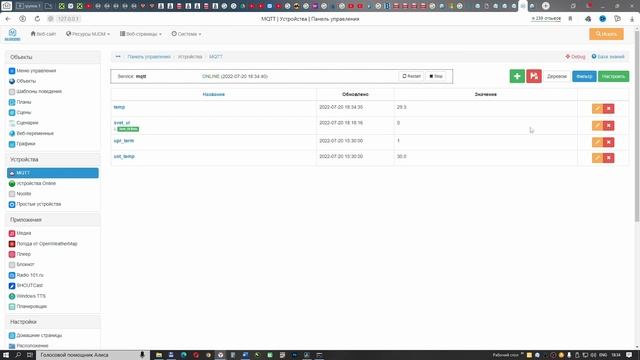The height and width of the screenshot is (360, 640).
Task: Collapse the Устройства sidebar section header
Action: pos(53,160)
